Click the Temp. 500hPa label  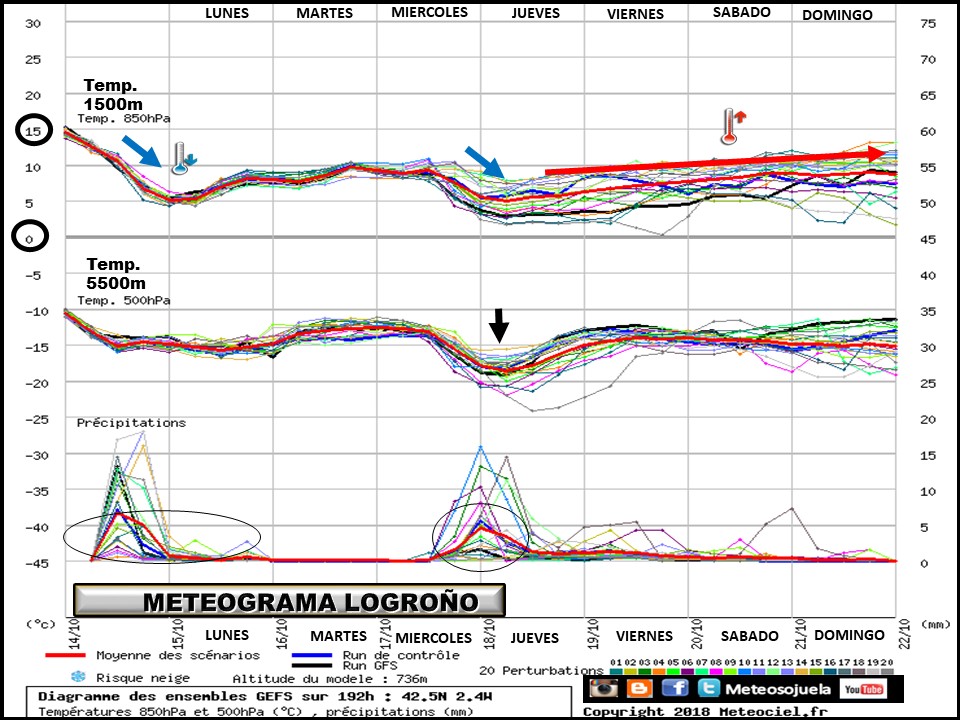tap(124, 301)
